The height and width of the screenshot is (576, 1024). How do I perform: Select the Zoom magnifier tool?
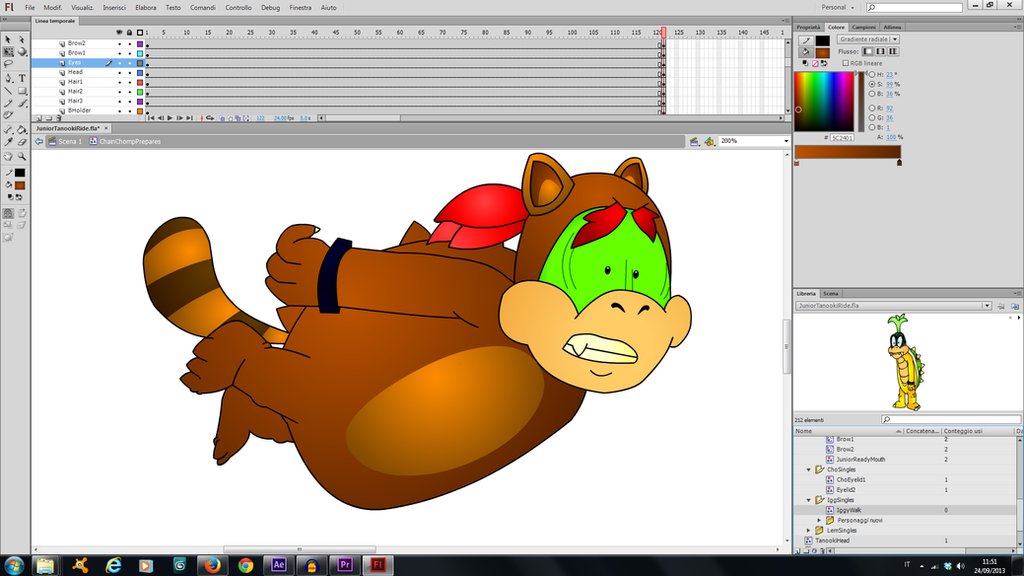coord(22,157)
